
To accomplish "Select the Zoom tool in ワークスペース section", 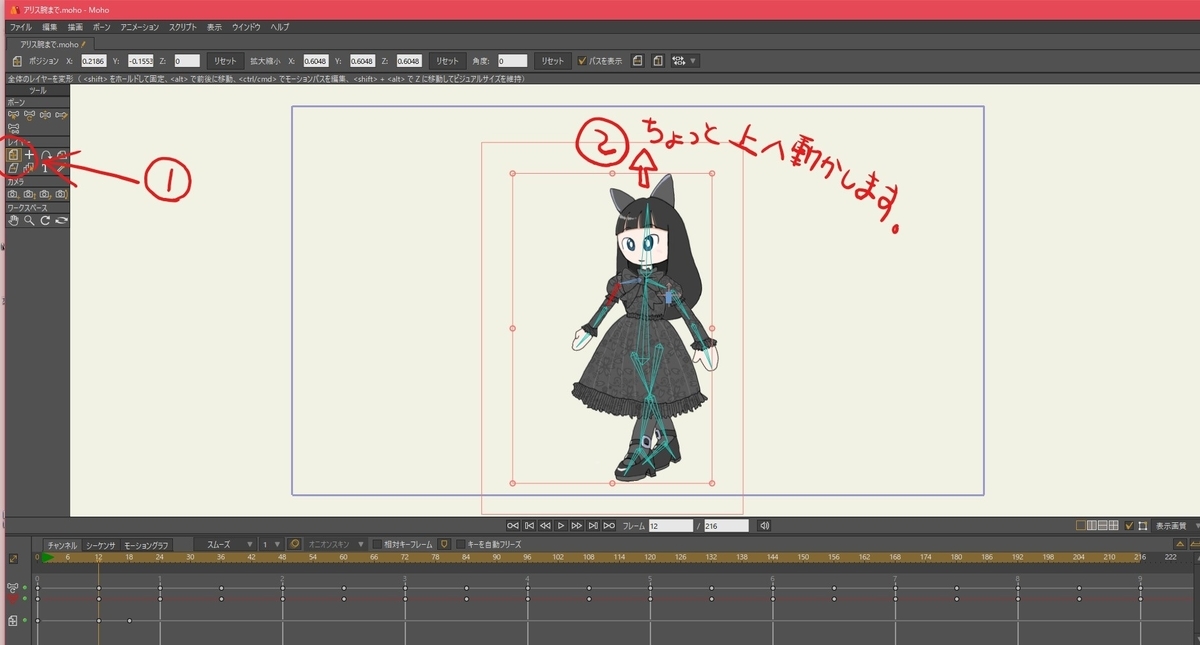I will tap(28, 219).
